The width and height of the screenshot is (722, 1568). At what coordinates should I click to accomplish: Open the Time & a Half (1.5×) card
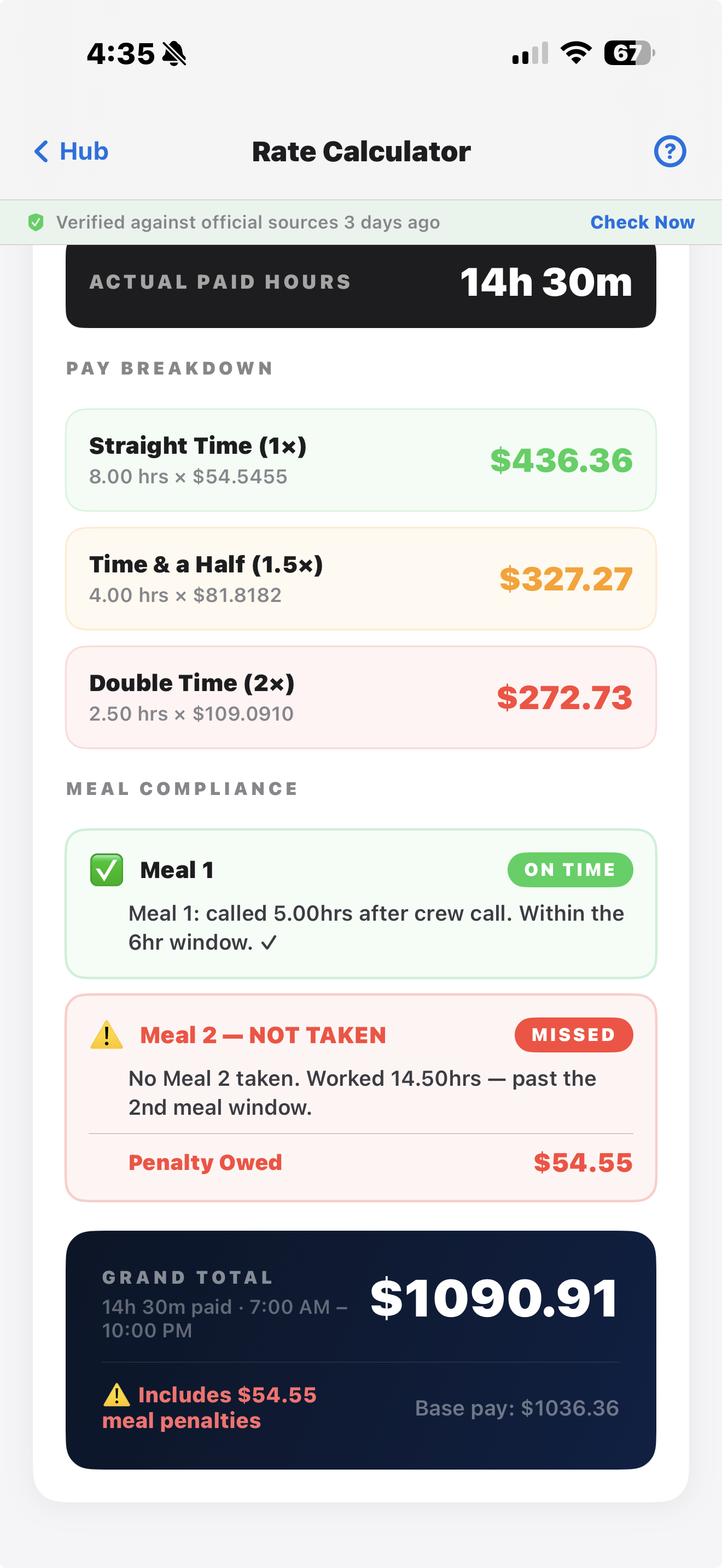coord(361,579)
